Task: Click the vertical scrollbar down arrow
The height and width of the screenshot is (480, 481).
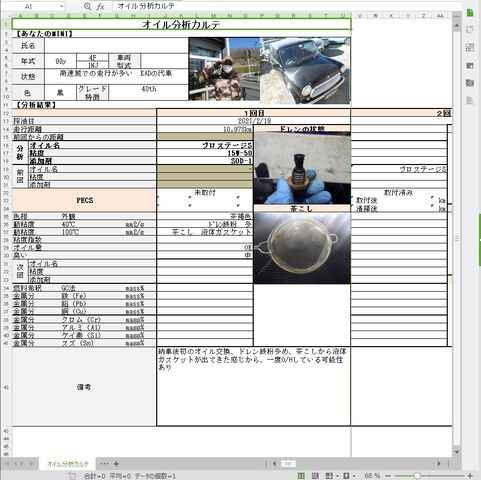Action: pos(457,452)
